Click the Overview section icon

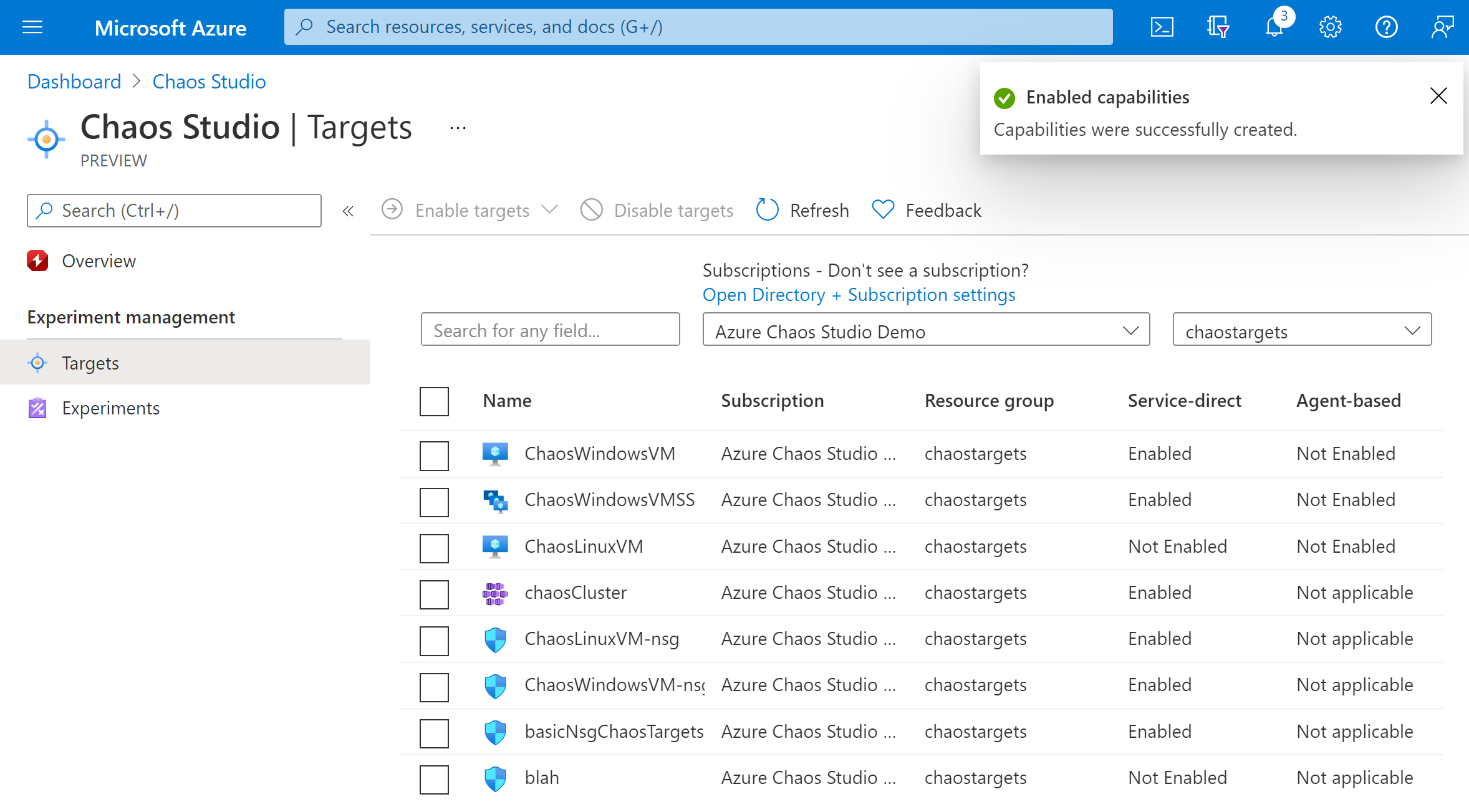(x=36, y=261)
